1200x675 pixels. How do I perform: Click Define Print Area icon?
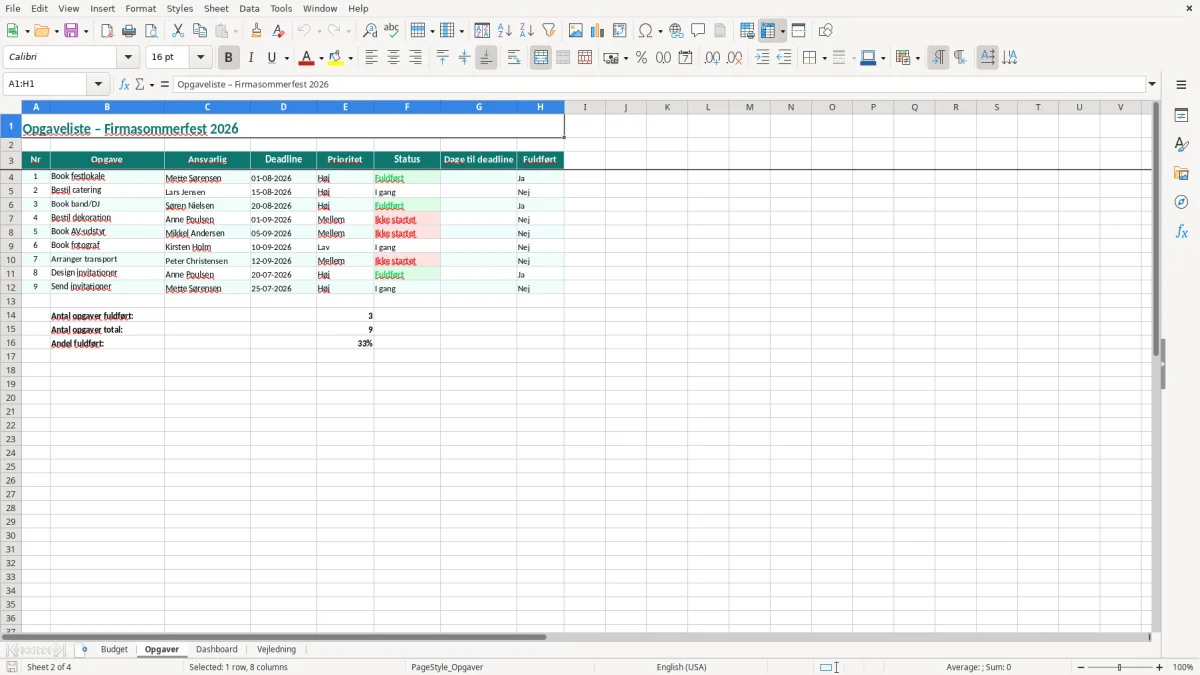[x=747, y=31]
